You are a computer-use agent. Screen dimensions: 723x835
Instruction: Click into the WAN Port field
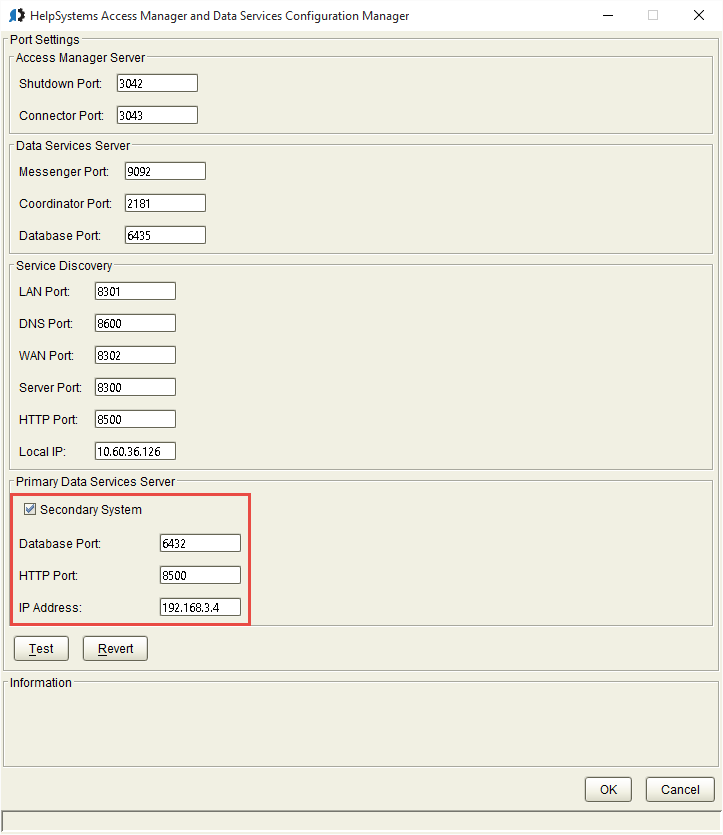point(135,355)
